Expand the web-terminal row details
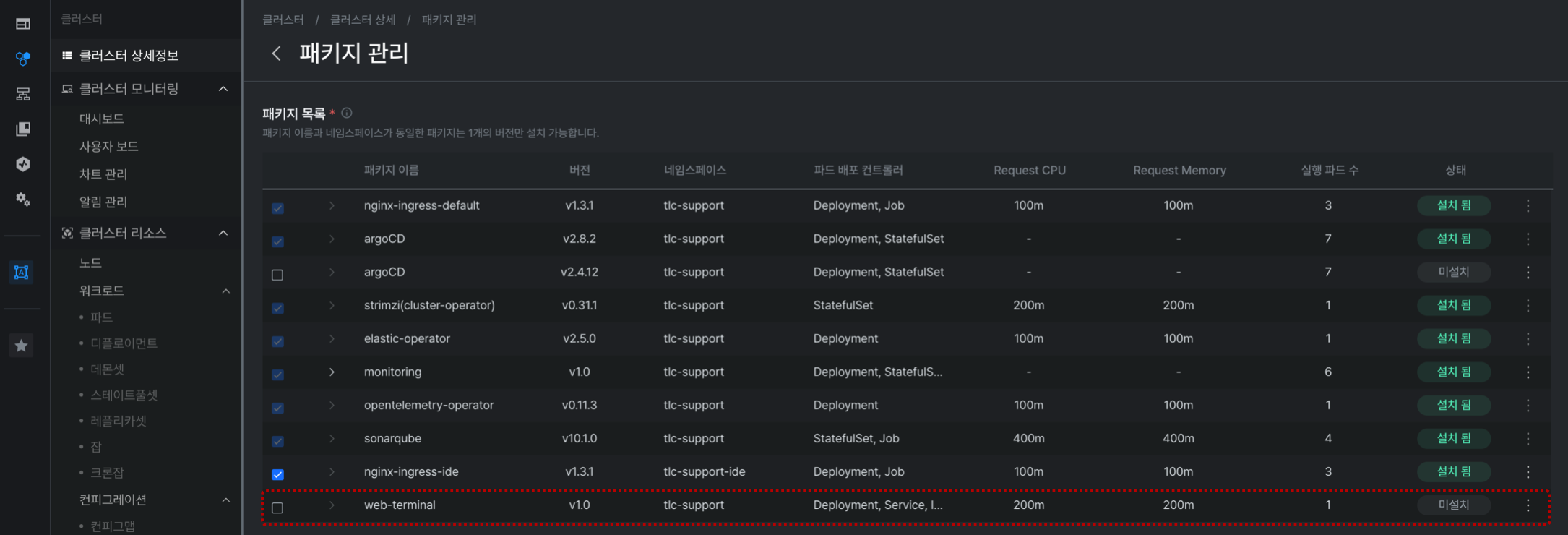The image size is (1568, 535). coord(332,505)
